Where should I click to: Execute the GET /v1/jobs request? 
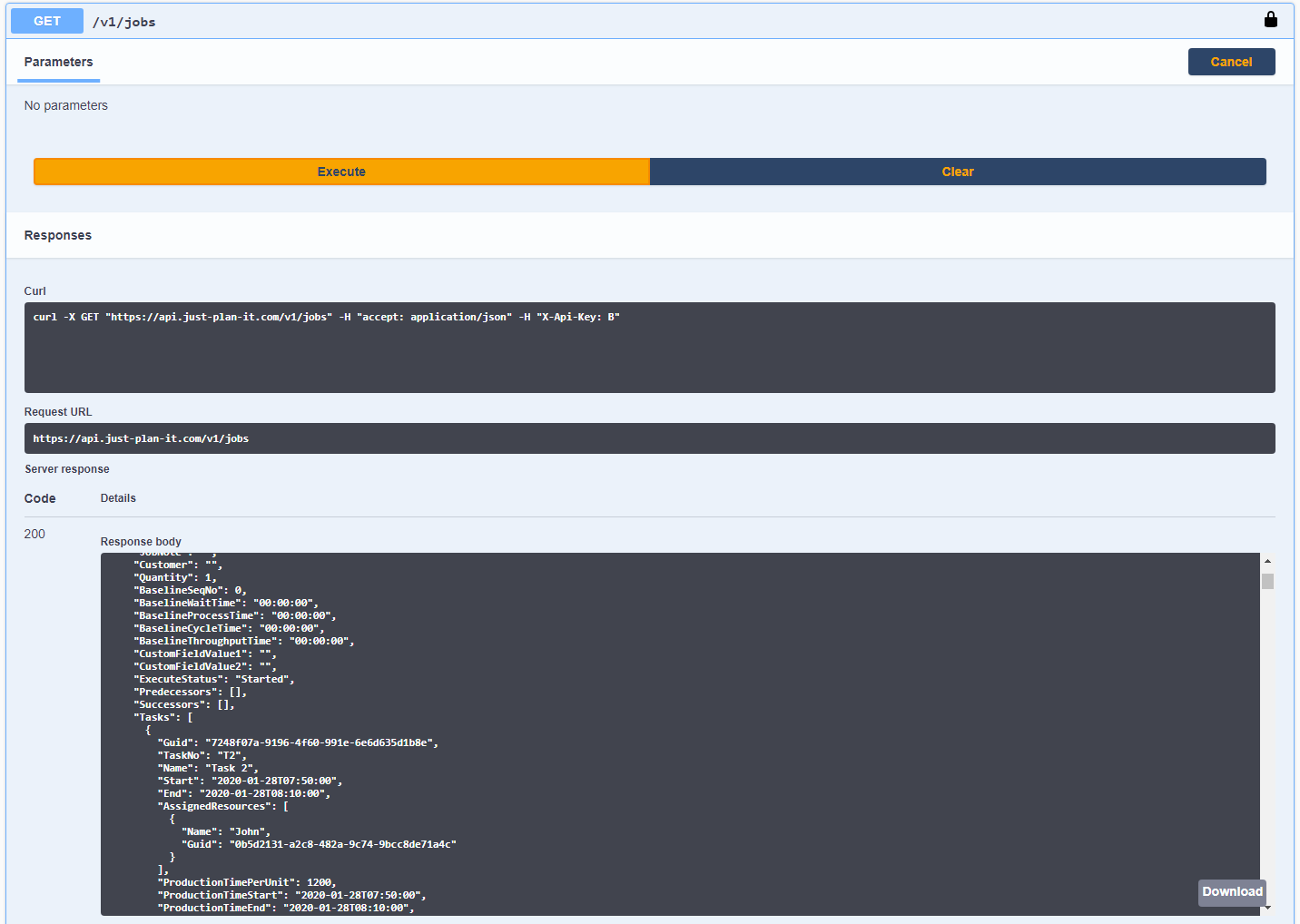point(341,172)
